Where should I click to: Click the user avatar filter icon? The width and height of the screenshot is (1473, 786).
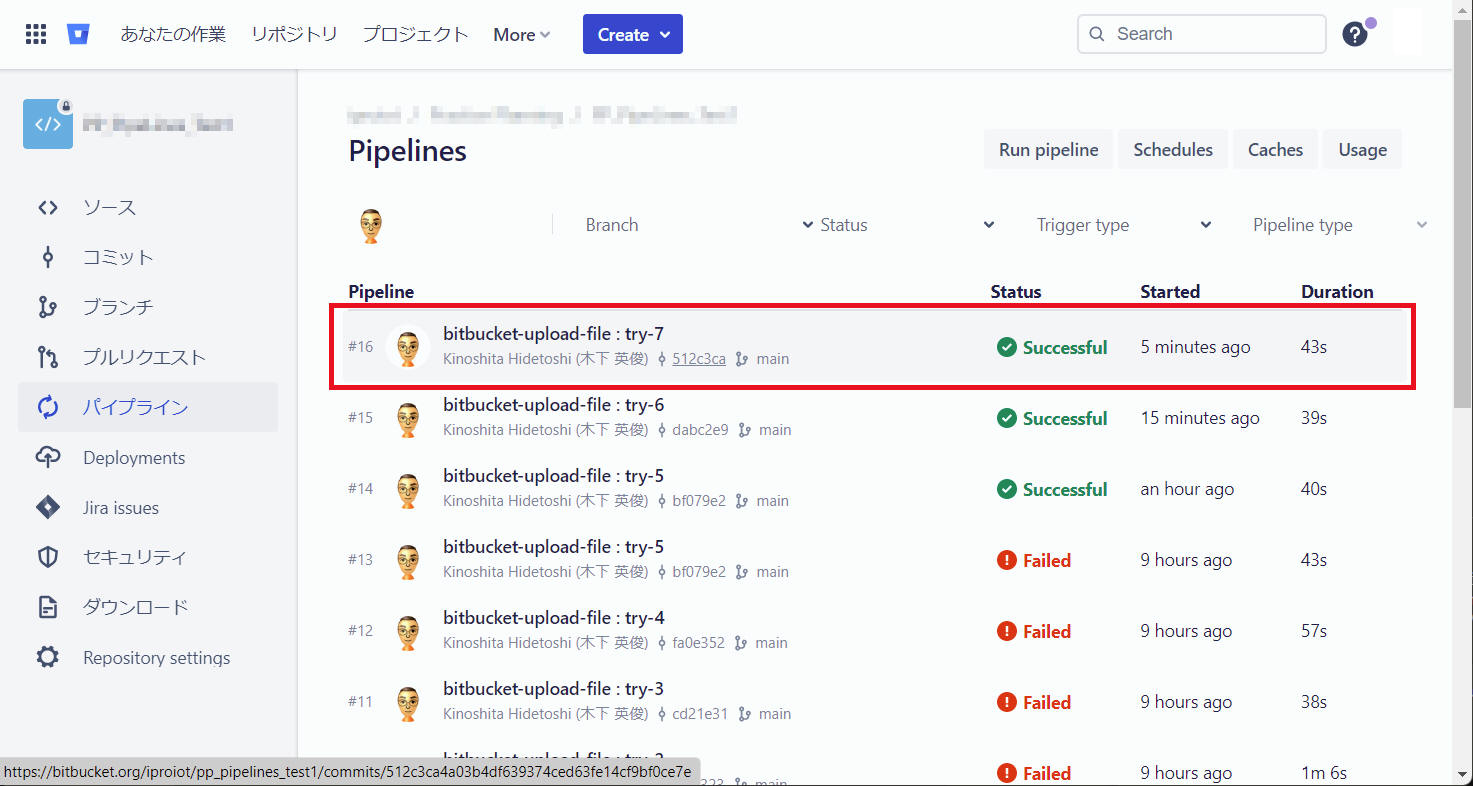tap(370, 226)
